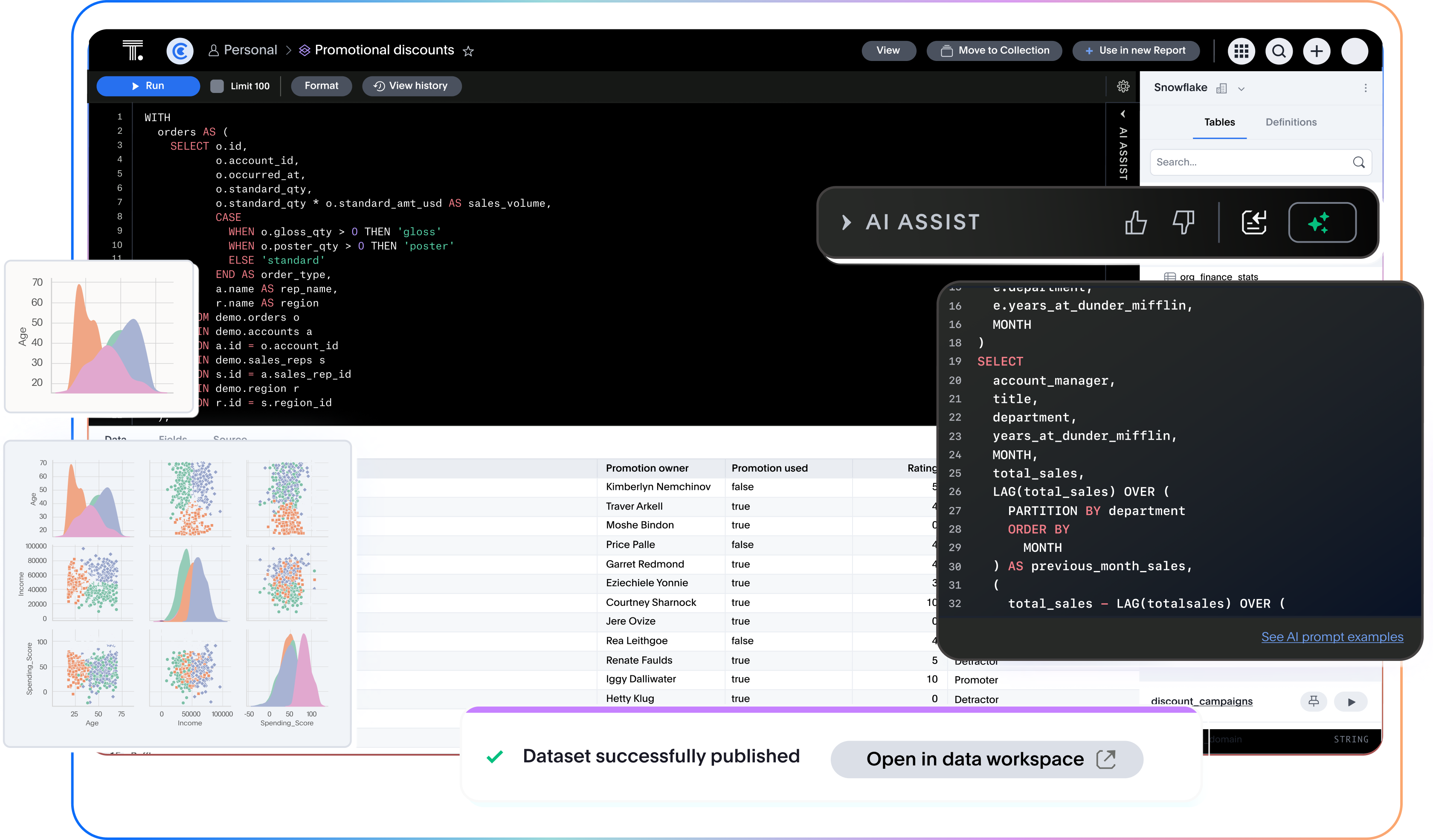Click See AI prompt examples link
Screen dimensions: 1433x840
(x=1332, y=637)
